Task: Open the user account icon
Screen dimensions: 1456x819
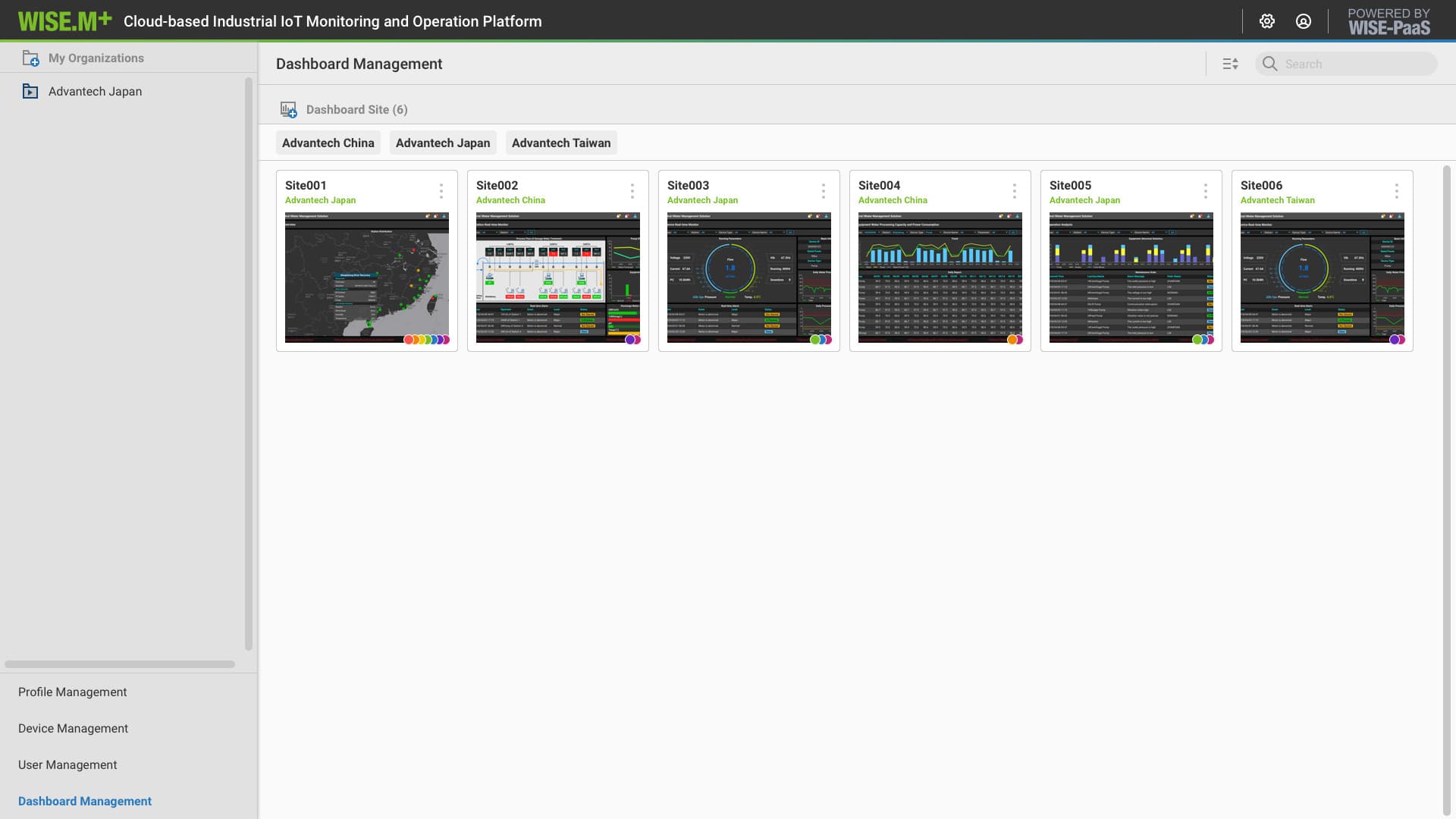Action: tap(1303, 21)
